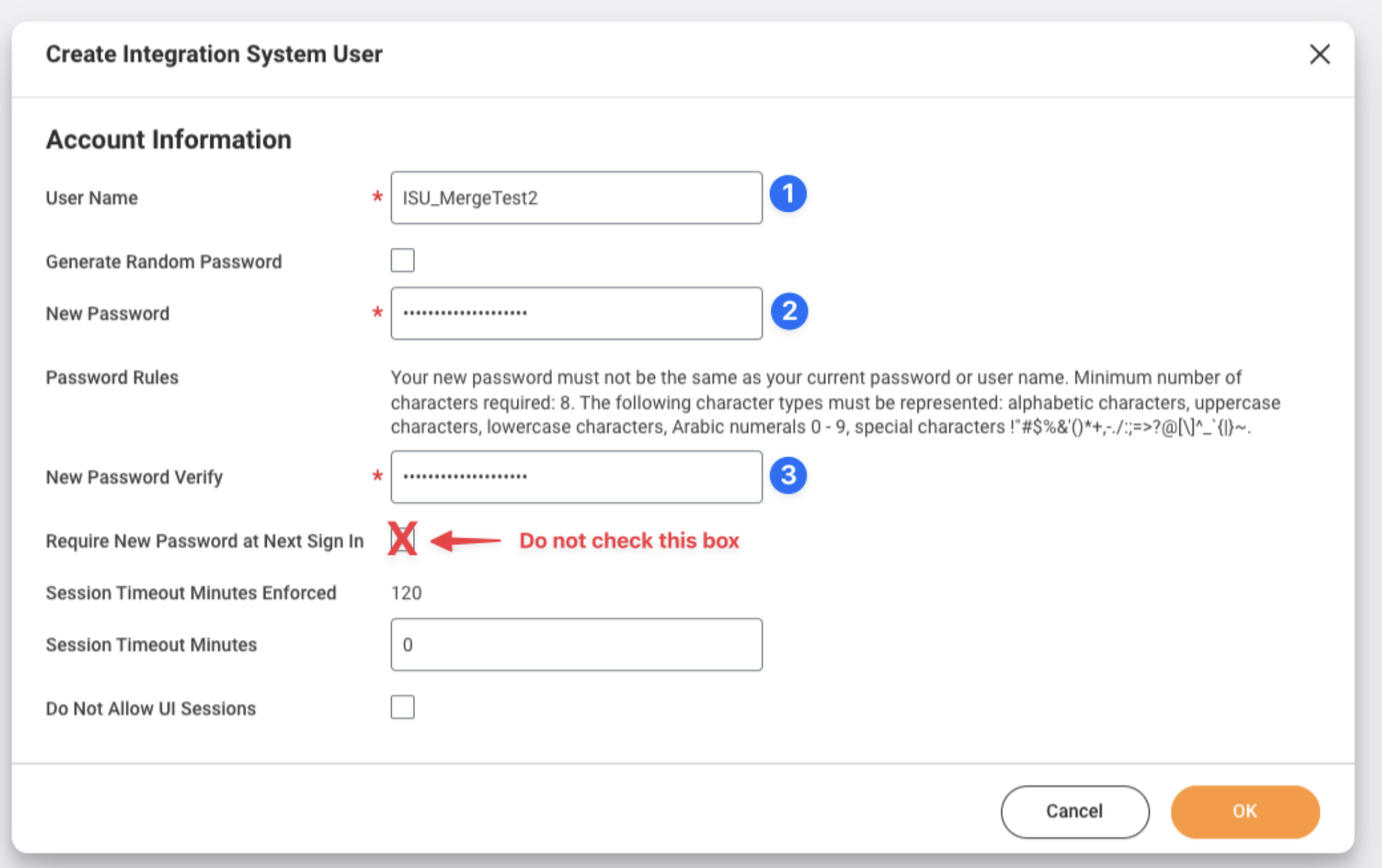The height and width of the screenshot is (868, 1382).
Task: Click the blue number 3 badge
Action: click(x=788, y=475)
